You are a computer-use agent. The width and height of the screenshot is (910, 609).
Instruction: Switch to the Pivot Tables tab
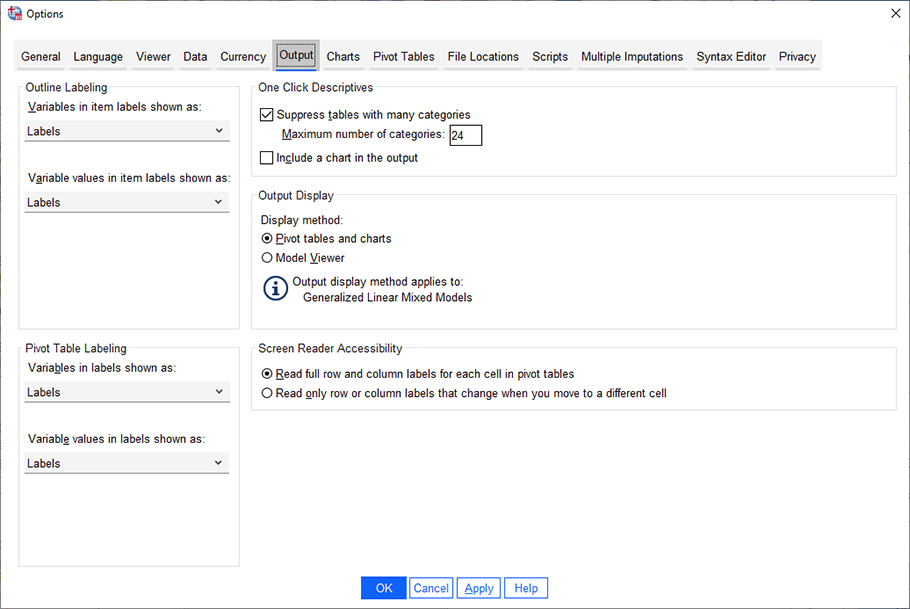click(403, 57)
